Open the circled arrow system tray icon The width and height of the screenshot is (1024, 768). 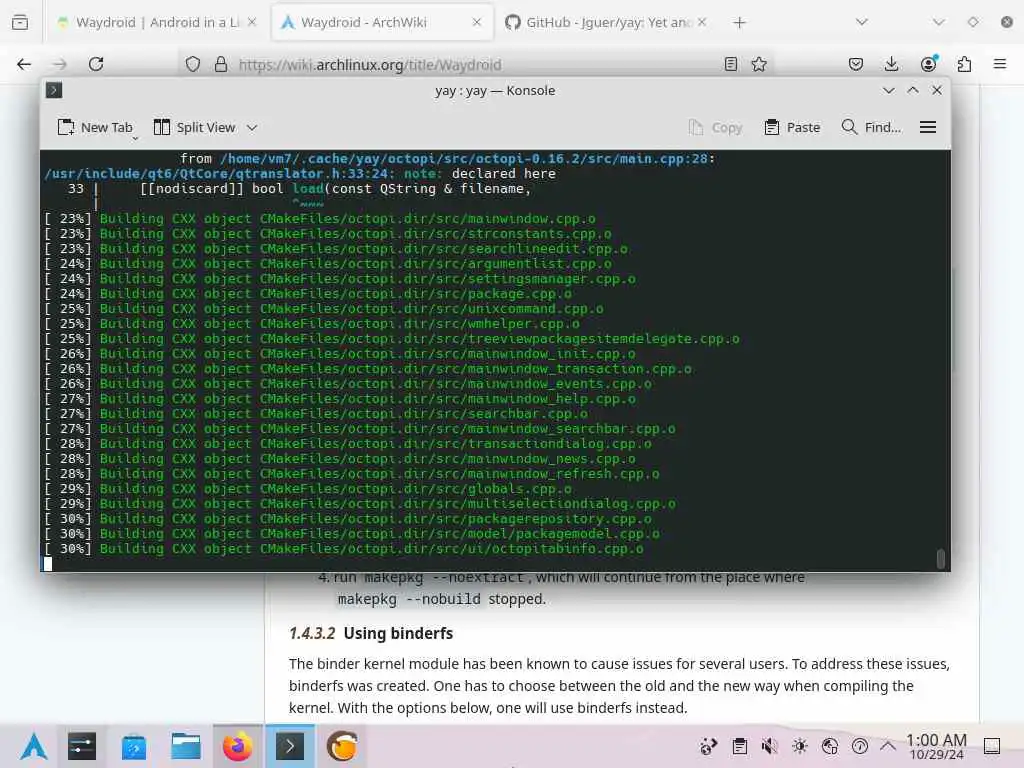[860, 746]
